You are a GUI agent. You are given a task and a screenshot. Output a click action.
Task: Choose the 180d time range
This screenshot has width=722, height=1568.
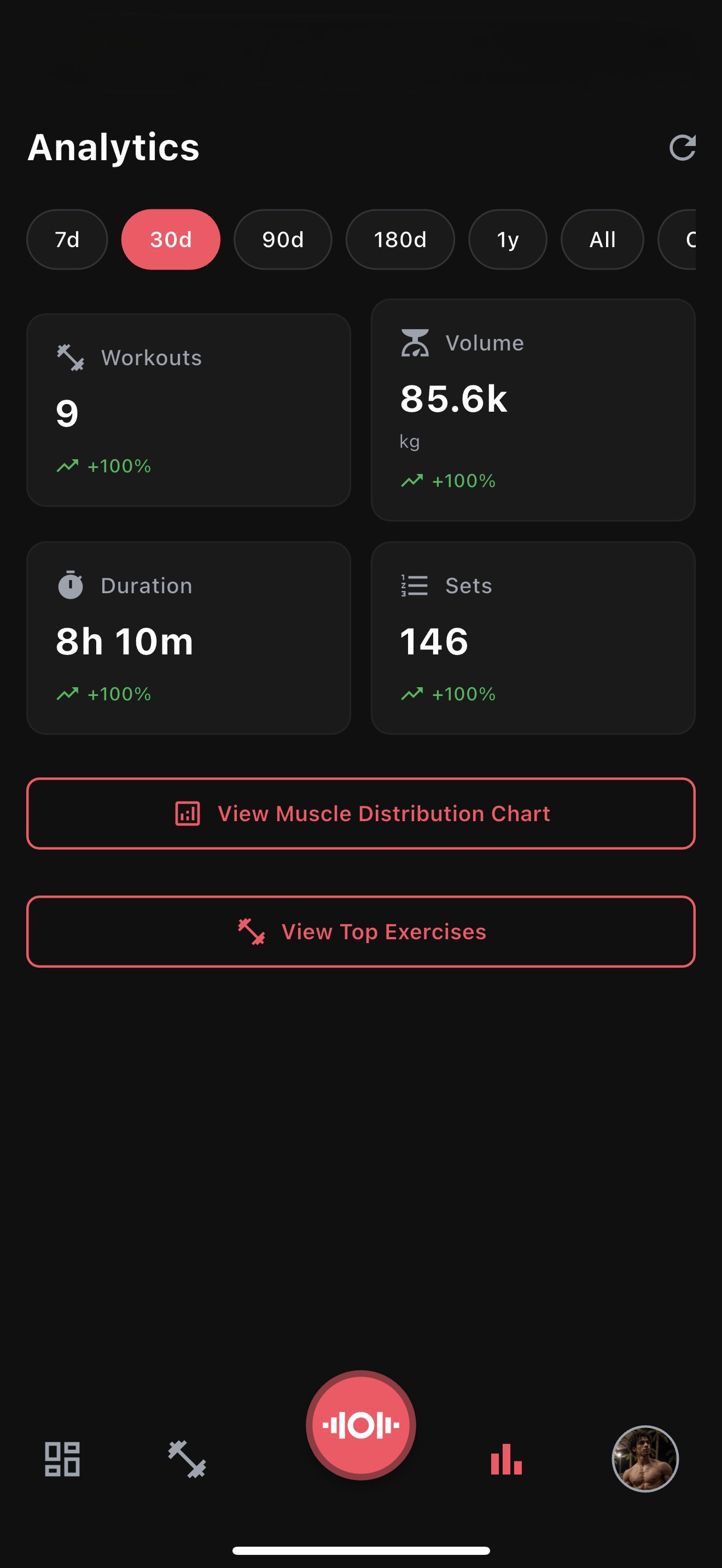400,239
